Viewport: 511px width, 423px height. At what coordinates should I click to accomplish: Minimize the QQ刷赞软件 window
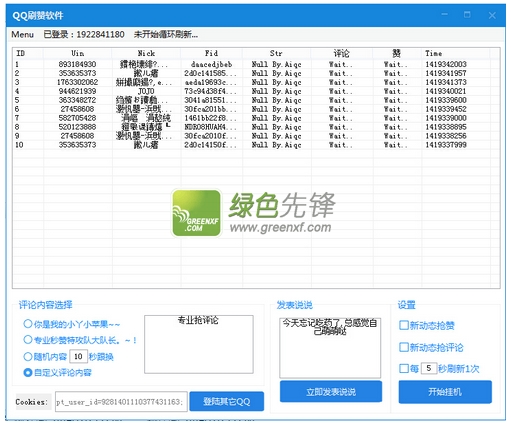(445, 15)
